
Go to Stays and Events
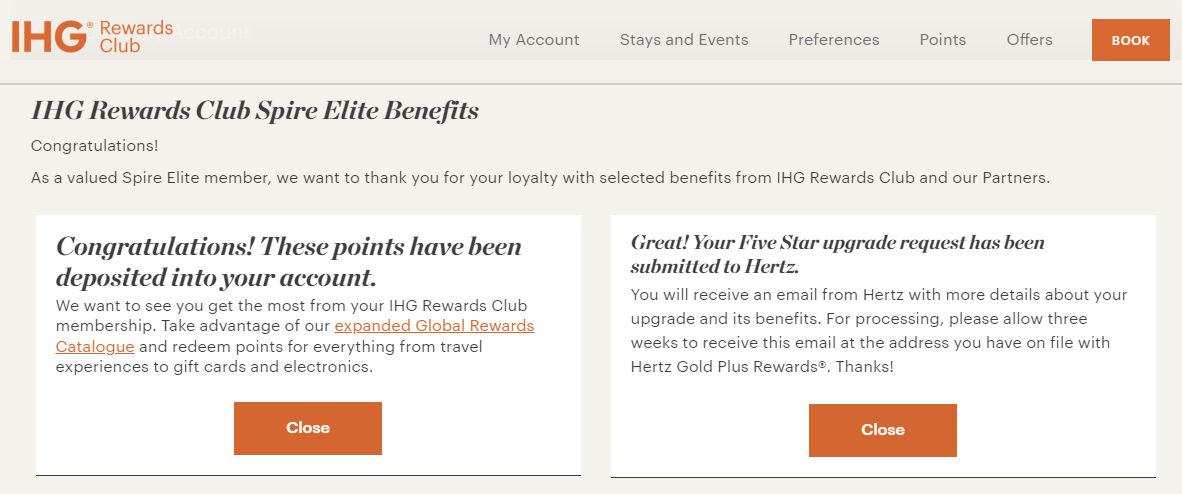(684, 40)
